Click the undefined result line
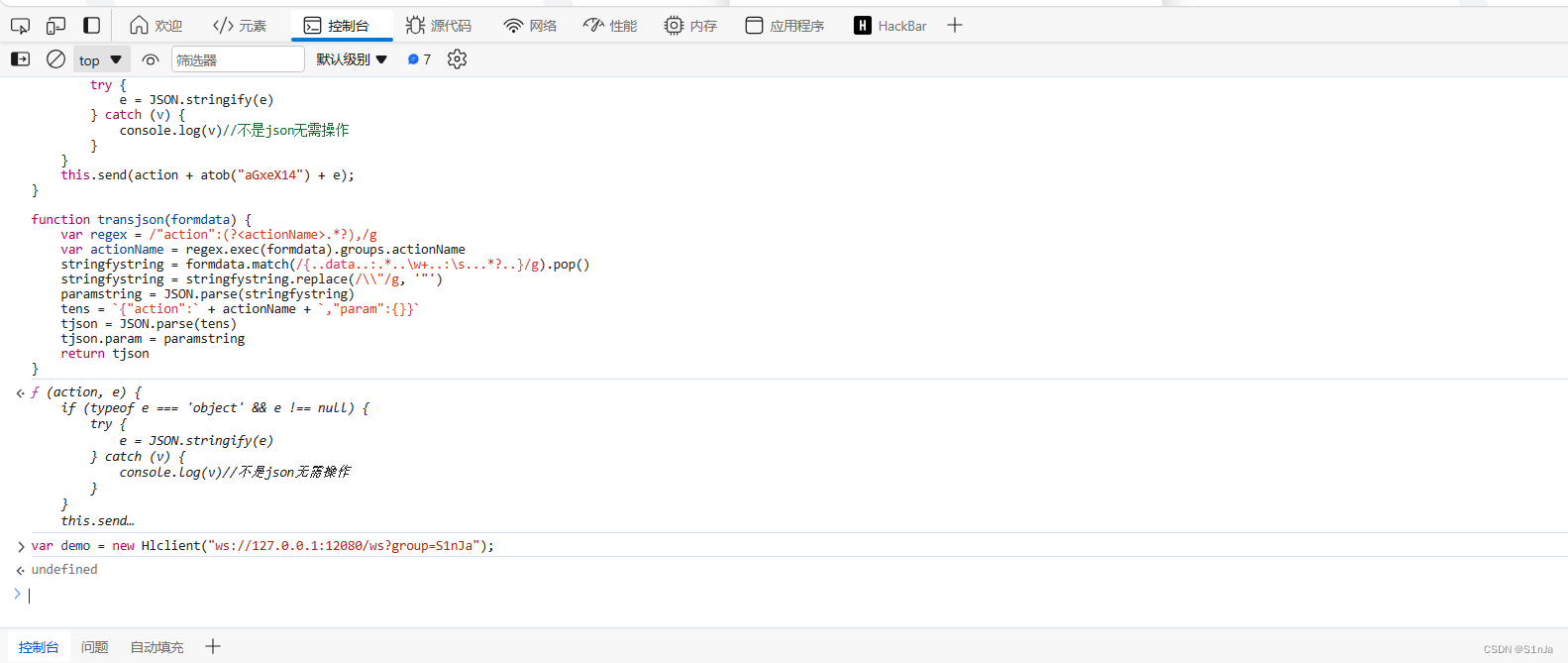 click(64, 570)
